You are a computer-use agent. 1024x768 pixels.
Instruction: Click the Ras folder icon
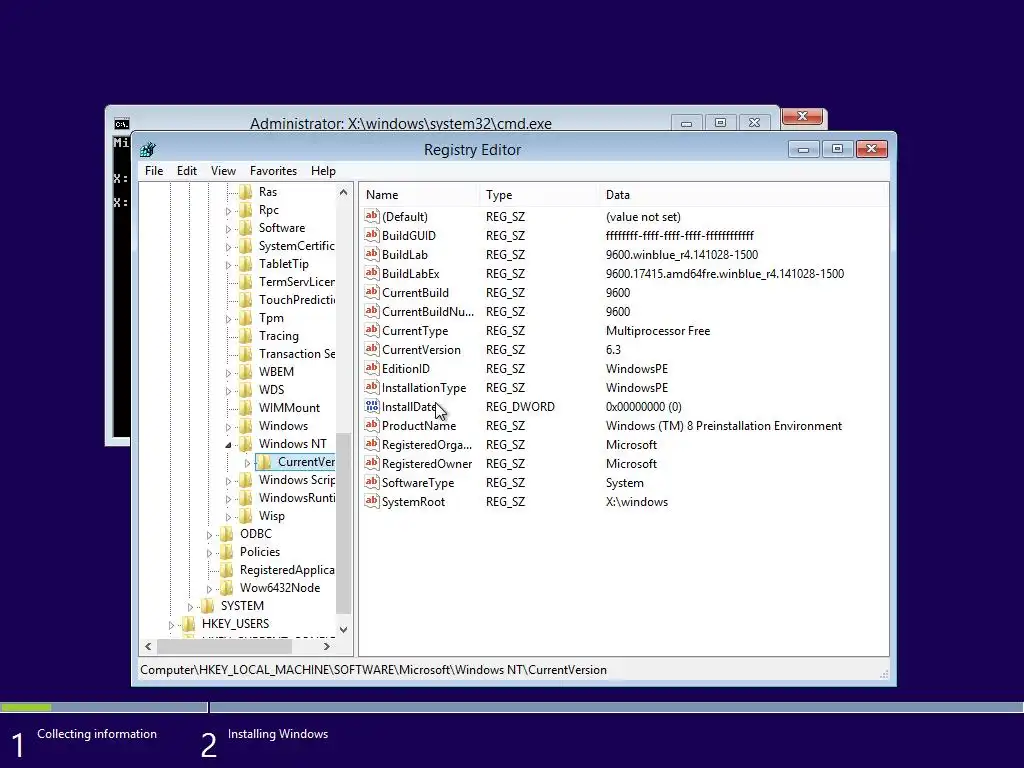[246, 192]
